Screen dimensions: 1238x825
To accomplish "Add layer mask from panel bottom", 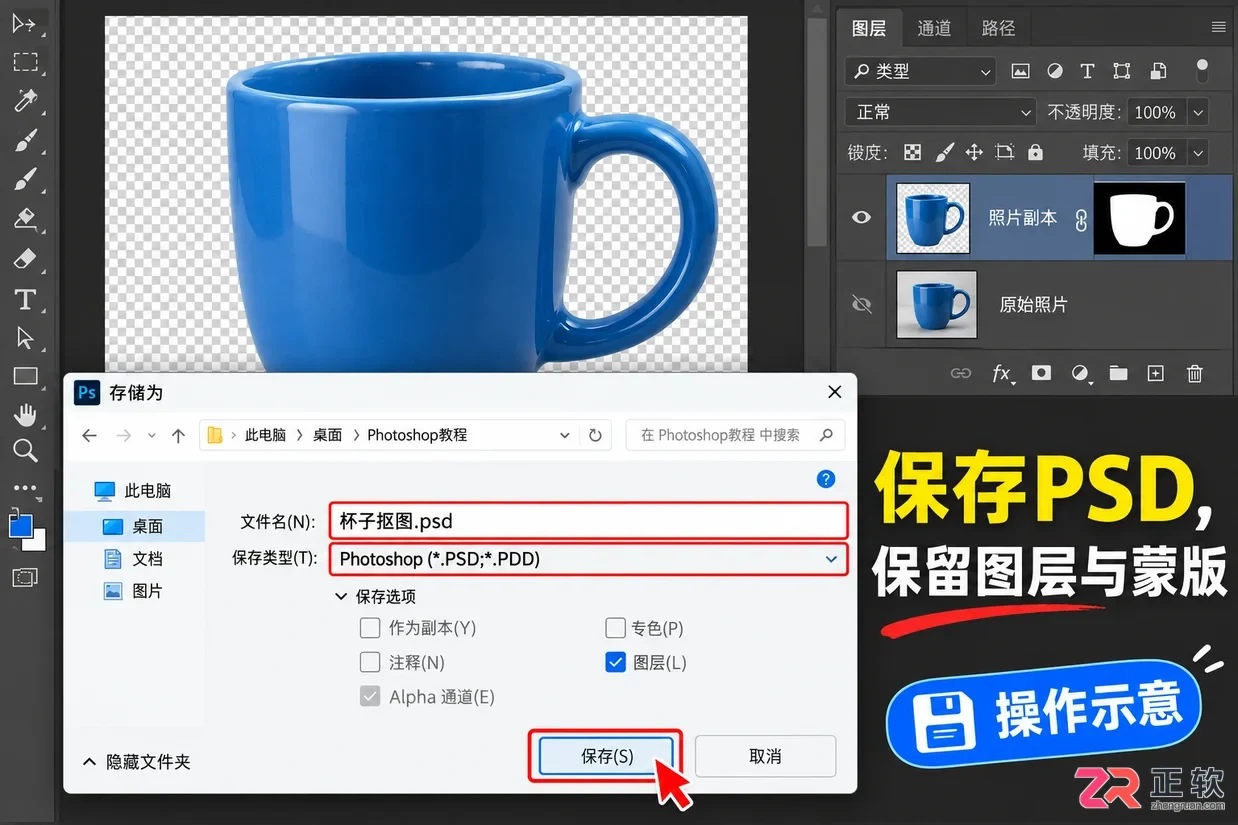I will (1041, 373).
